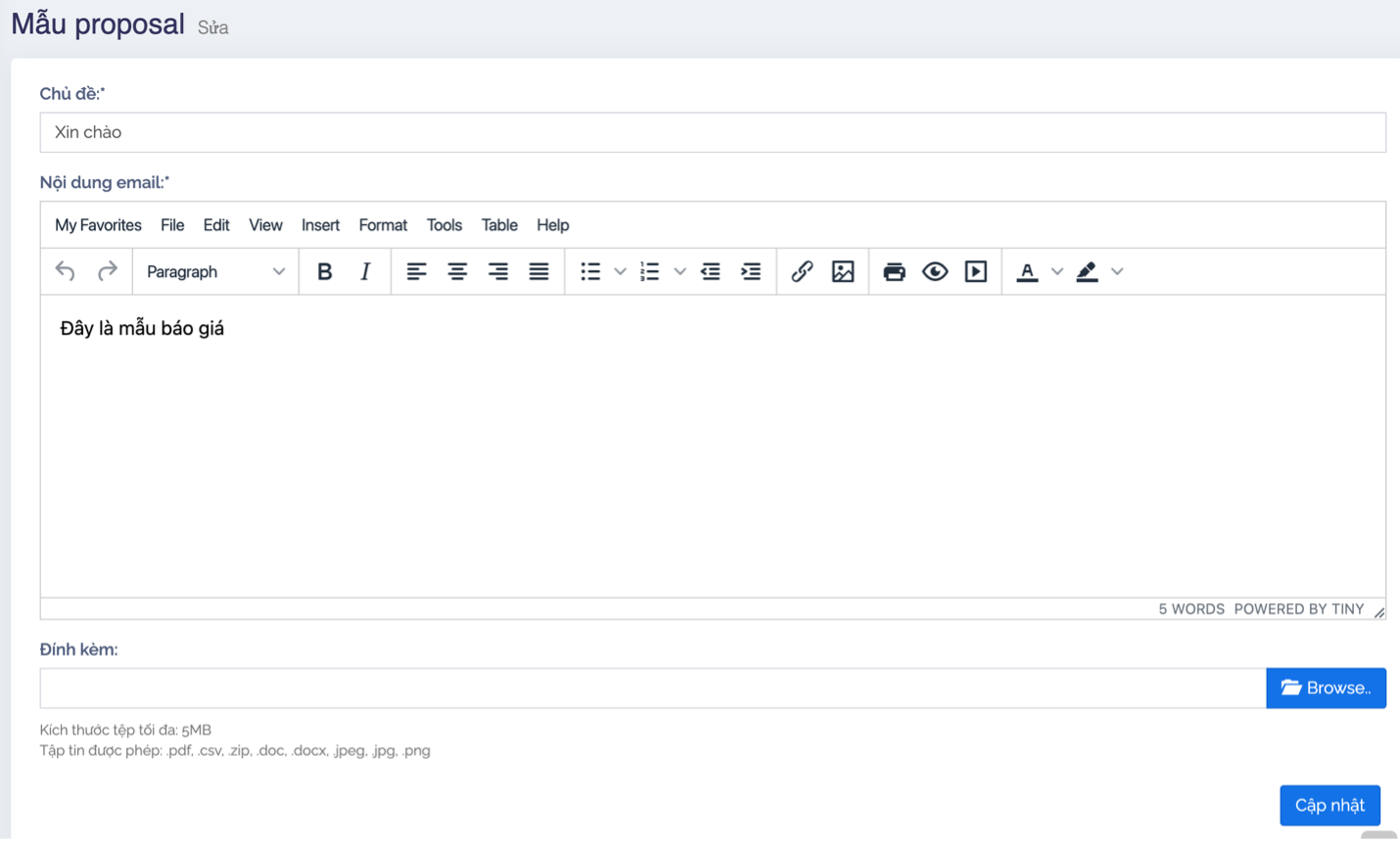Expand the bullet list style options
1400x843 pixels.
[620, 271]
